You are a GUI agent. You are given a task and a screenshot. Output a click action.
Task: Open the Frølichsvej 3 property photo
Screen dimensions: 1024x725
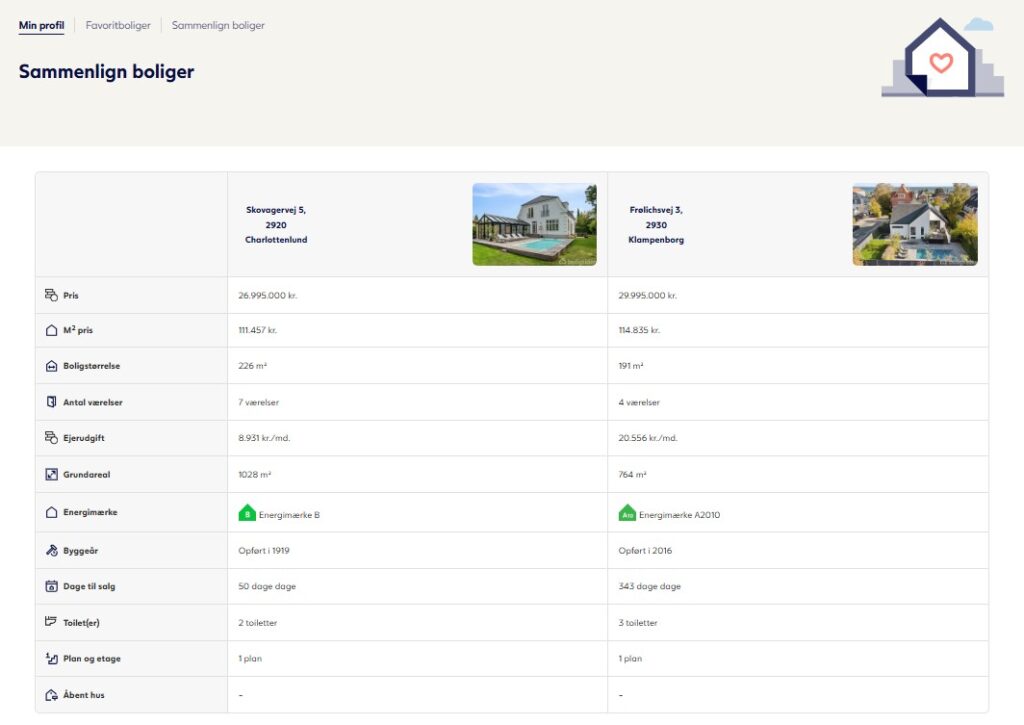pos(915,225)
